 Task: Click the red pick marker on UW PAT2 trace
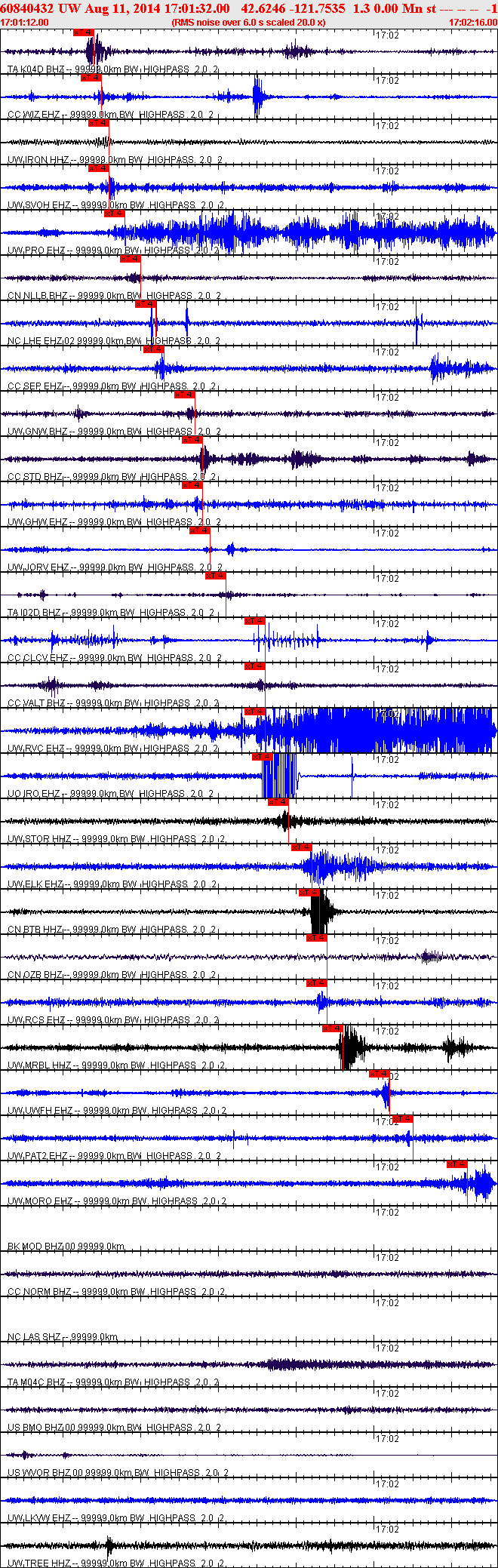click(403, 1120)
